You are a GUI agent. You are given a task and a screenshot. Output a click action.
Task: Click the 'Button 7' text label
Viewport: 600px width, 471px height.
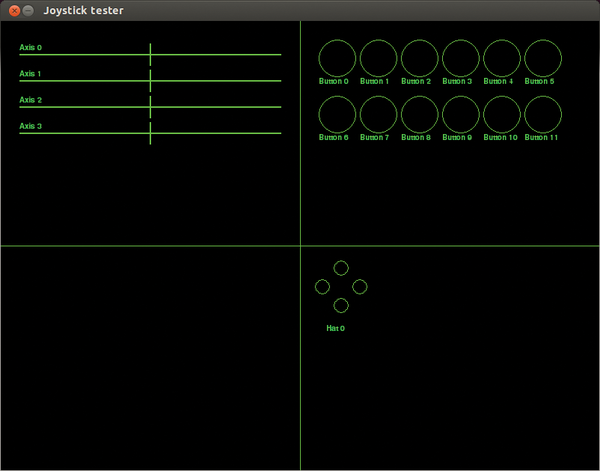pos(375,137)
